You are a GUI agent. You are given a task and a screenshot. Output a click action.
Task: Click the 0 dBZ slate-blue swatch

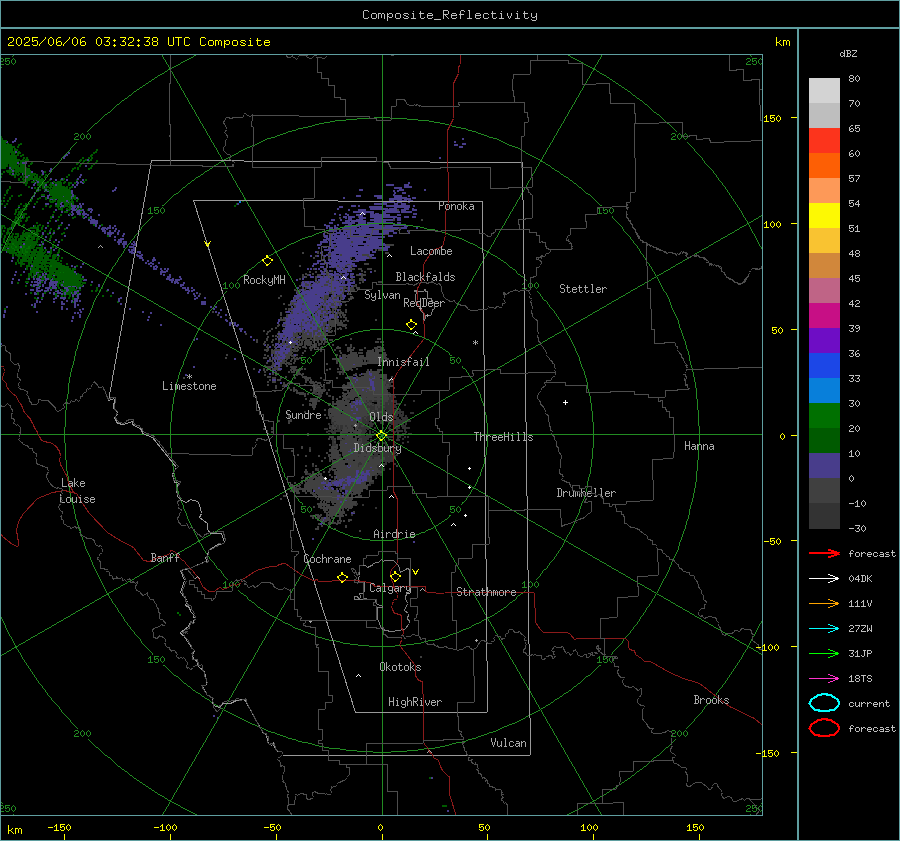click(824, 466)
